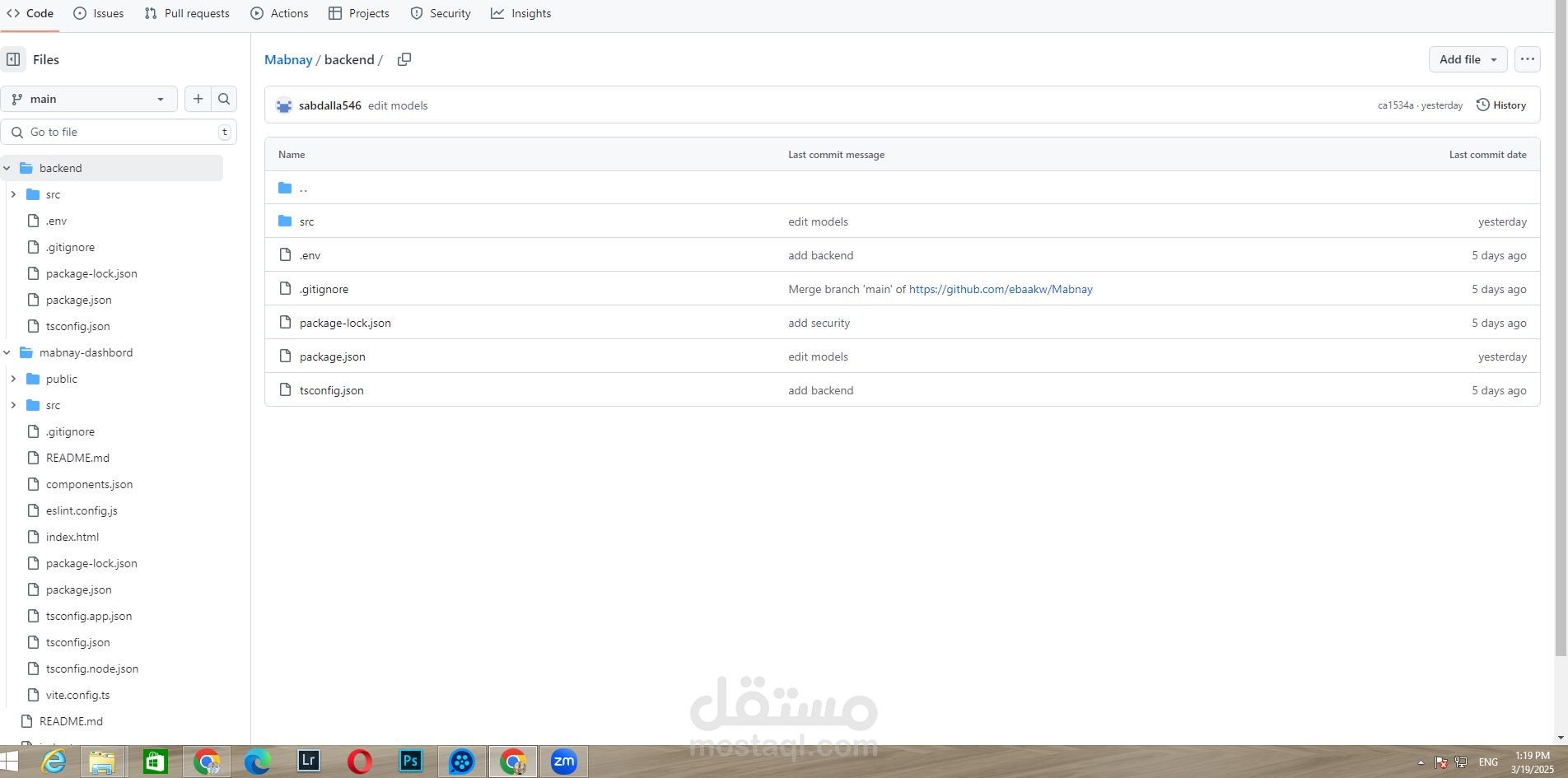
Task: Launch Chrome from the taskbar
Action: [207, 762]
